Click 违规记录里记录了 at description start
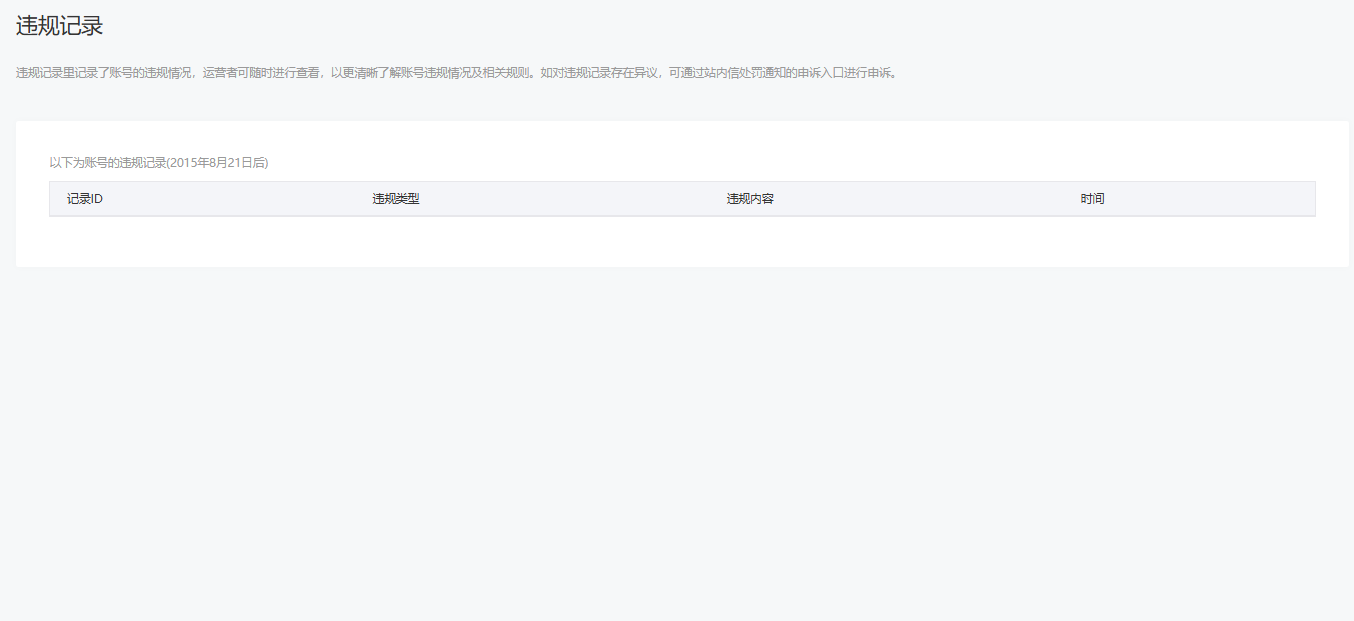 (62, 73)
